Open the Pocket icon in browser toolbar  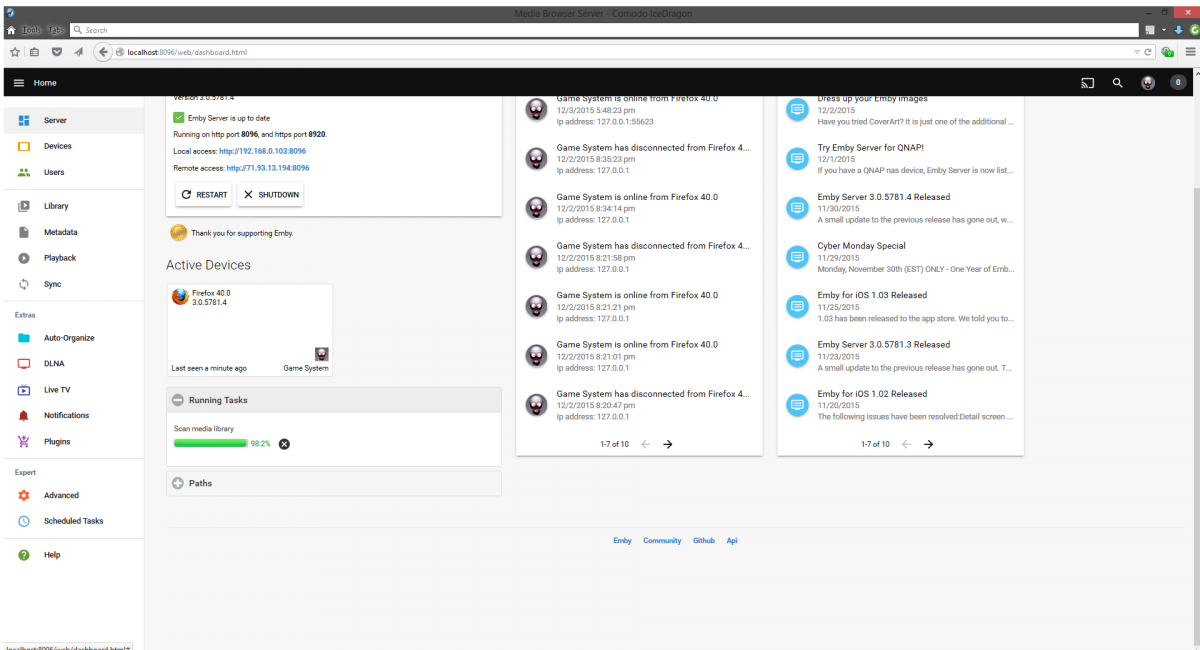(57, 52)
